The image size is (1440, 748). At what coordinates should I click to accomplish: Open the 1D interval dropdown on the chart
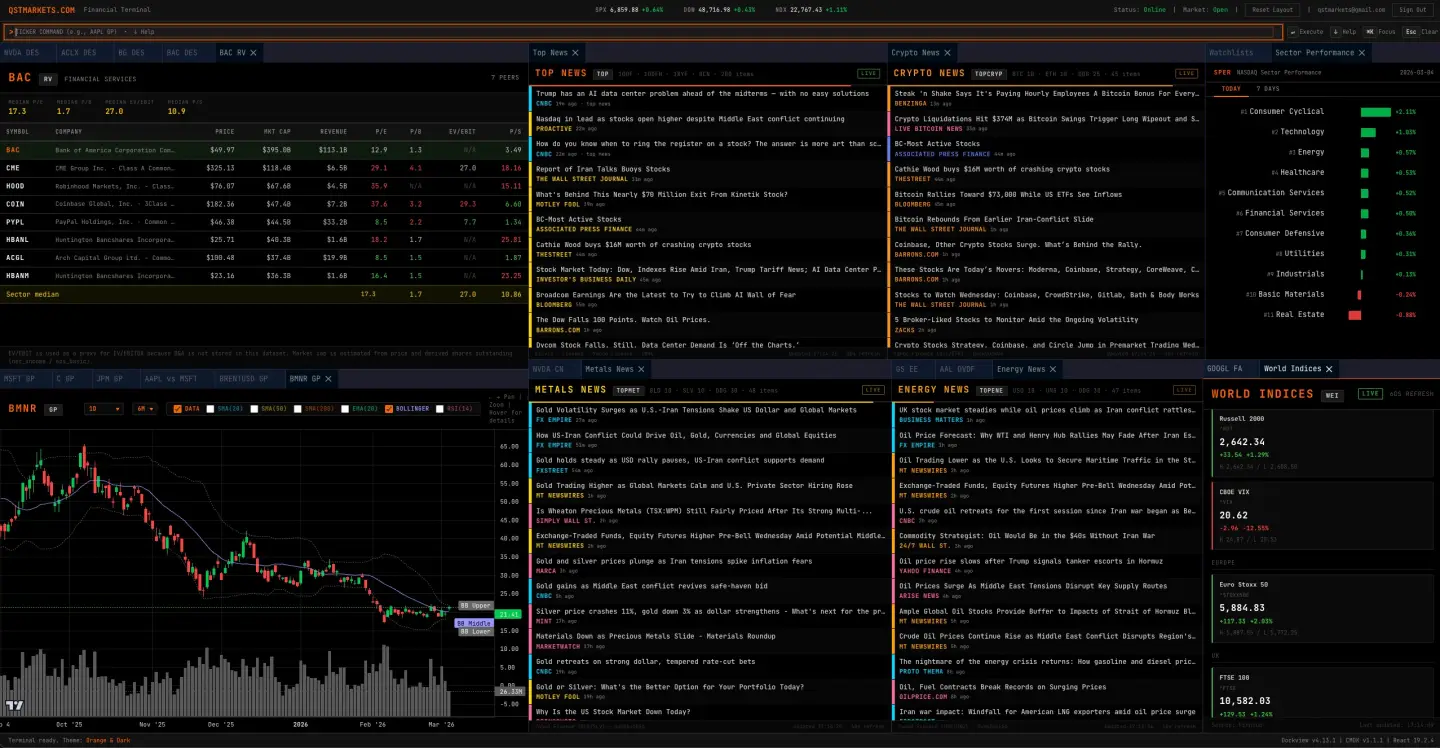click(x=105, y=409)
